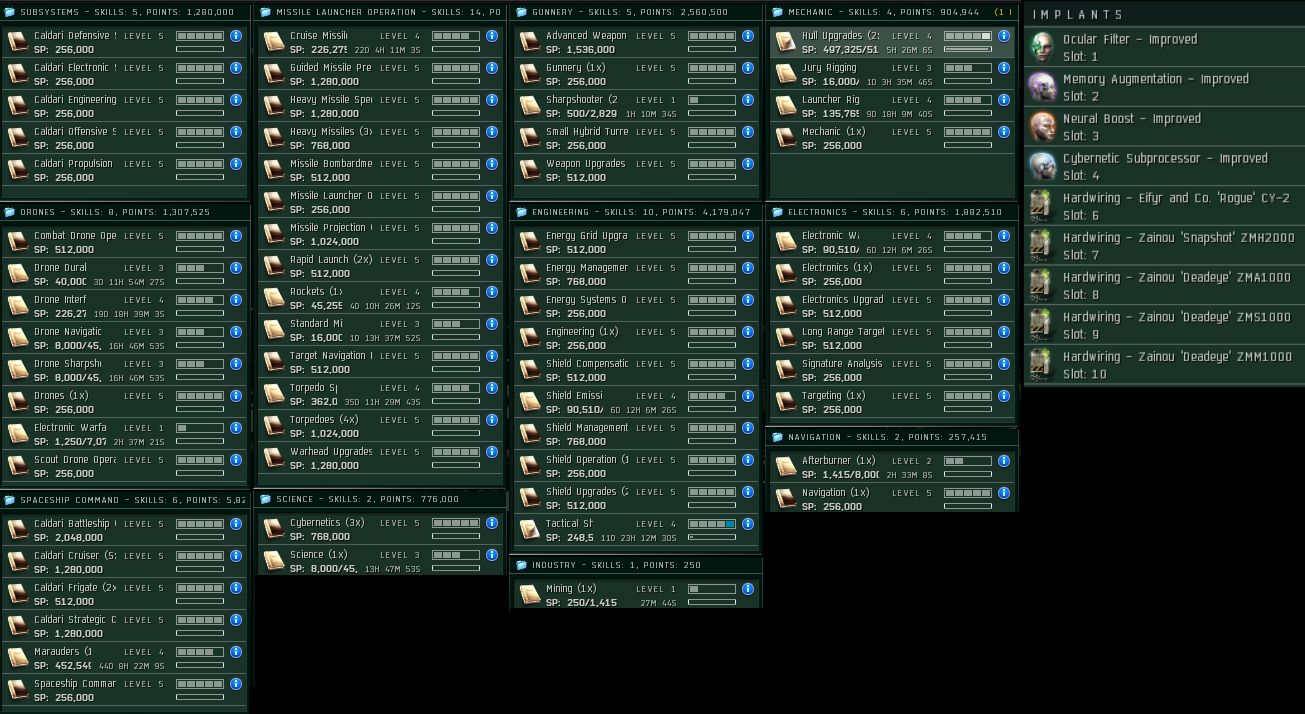Click info icon for Advanced Weapon Upgrades
1305x714 pixels.
click(x=748, y=36)
